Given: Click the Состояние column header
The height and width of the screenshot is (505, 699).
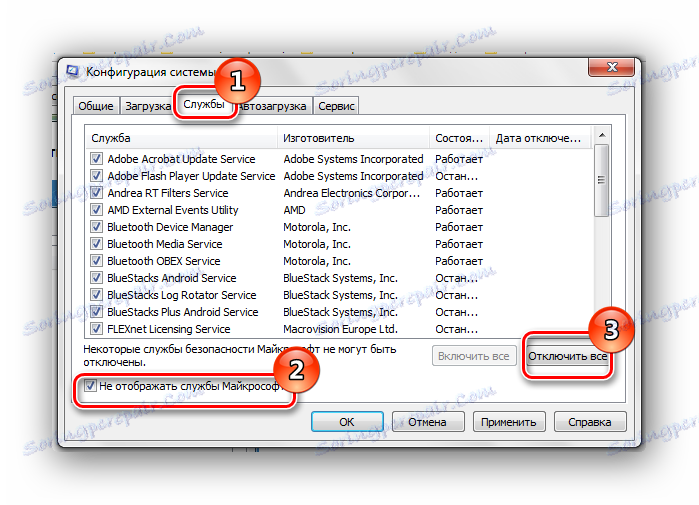Looking at the screenshot, I should tap(459, 138).
